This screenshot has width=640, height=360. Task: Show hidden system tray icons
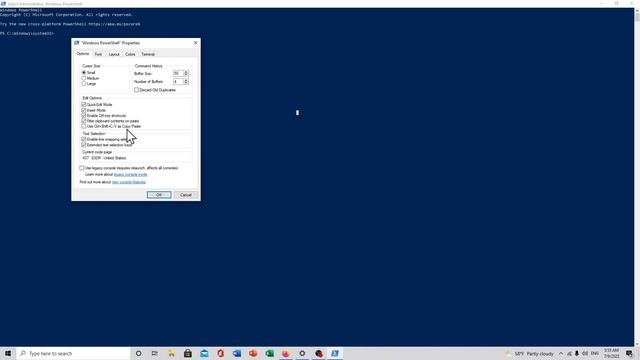pyautogui.click(x=561, y=353)
